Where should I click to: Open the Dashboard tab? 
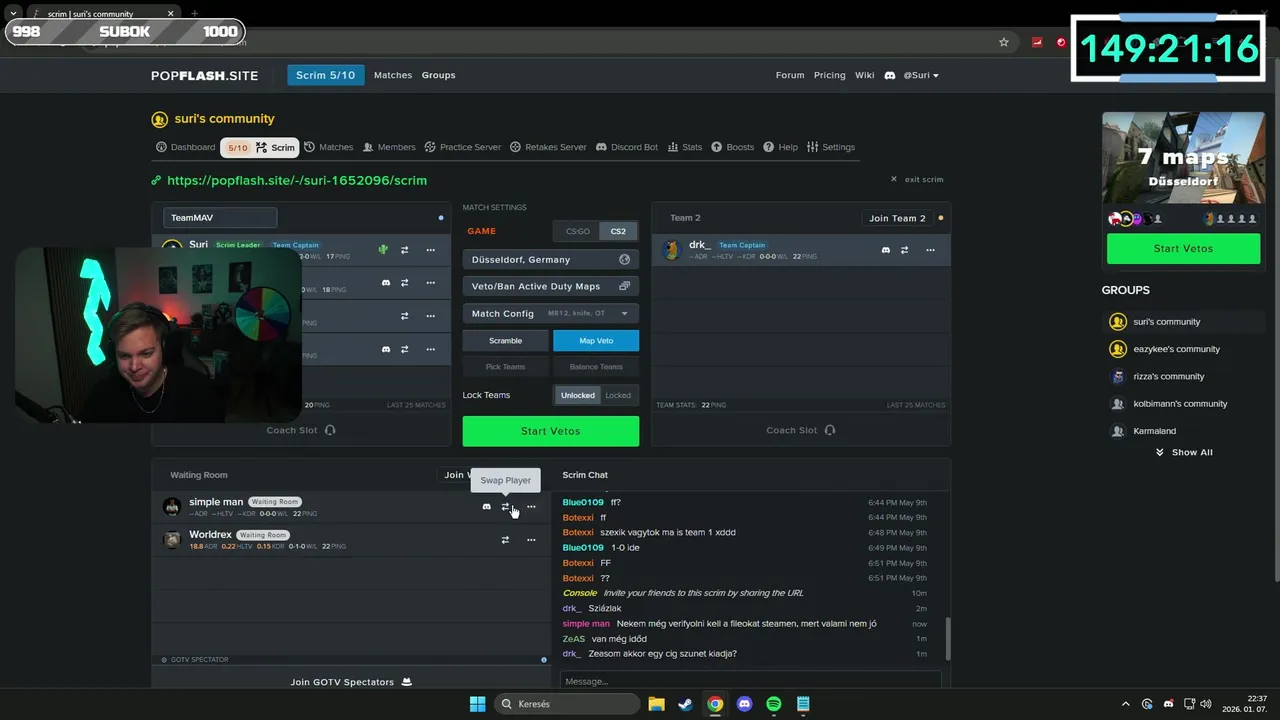185,147
